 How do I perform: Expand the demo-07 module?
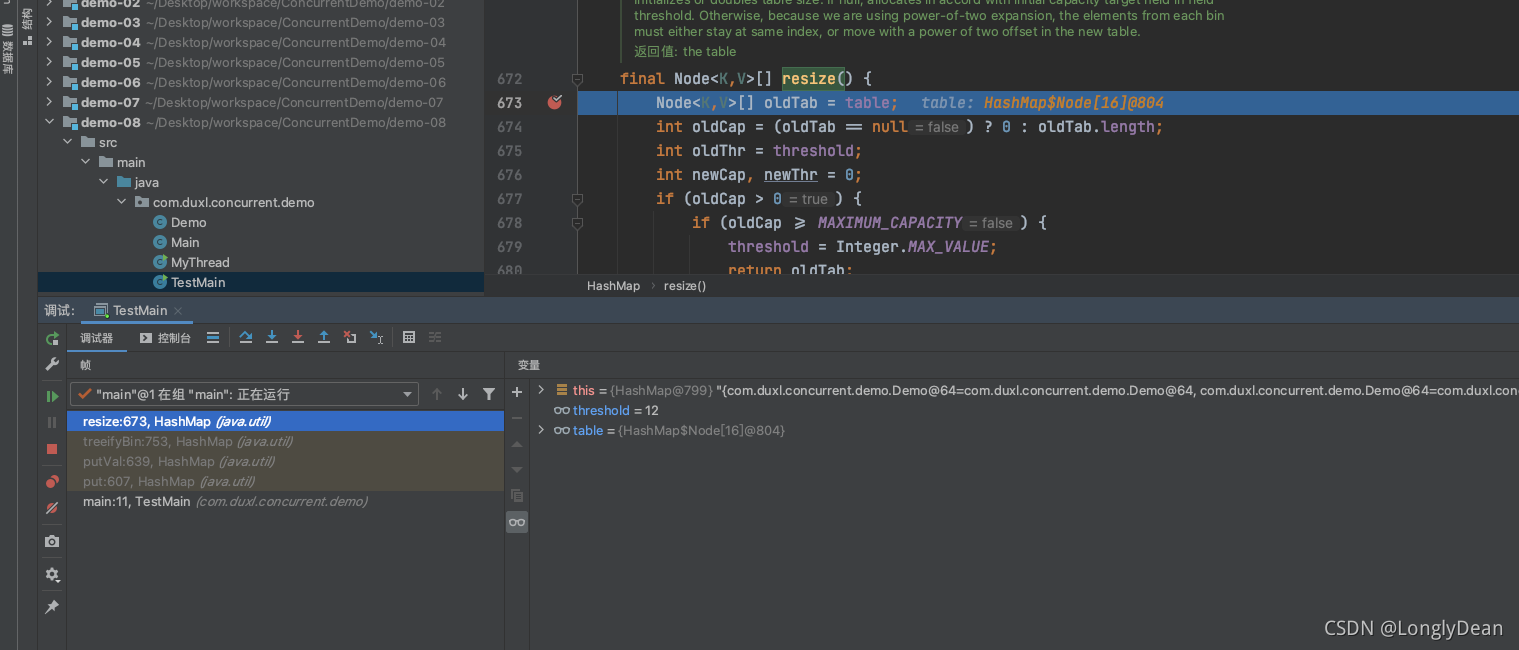pos(50,102)
